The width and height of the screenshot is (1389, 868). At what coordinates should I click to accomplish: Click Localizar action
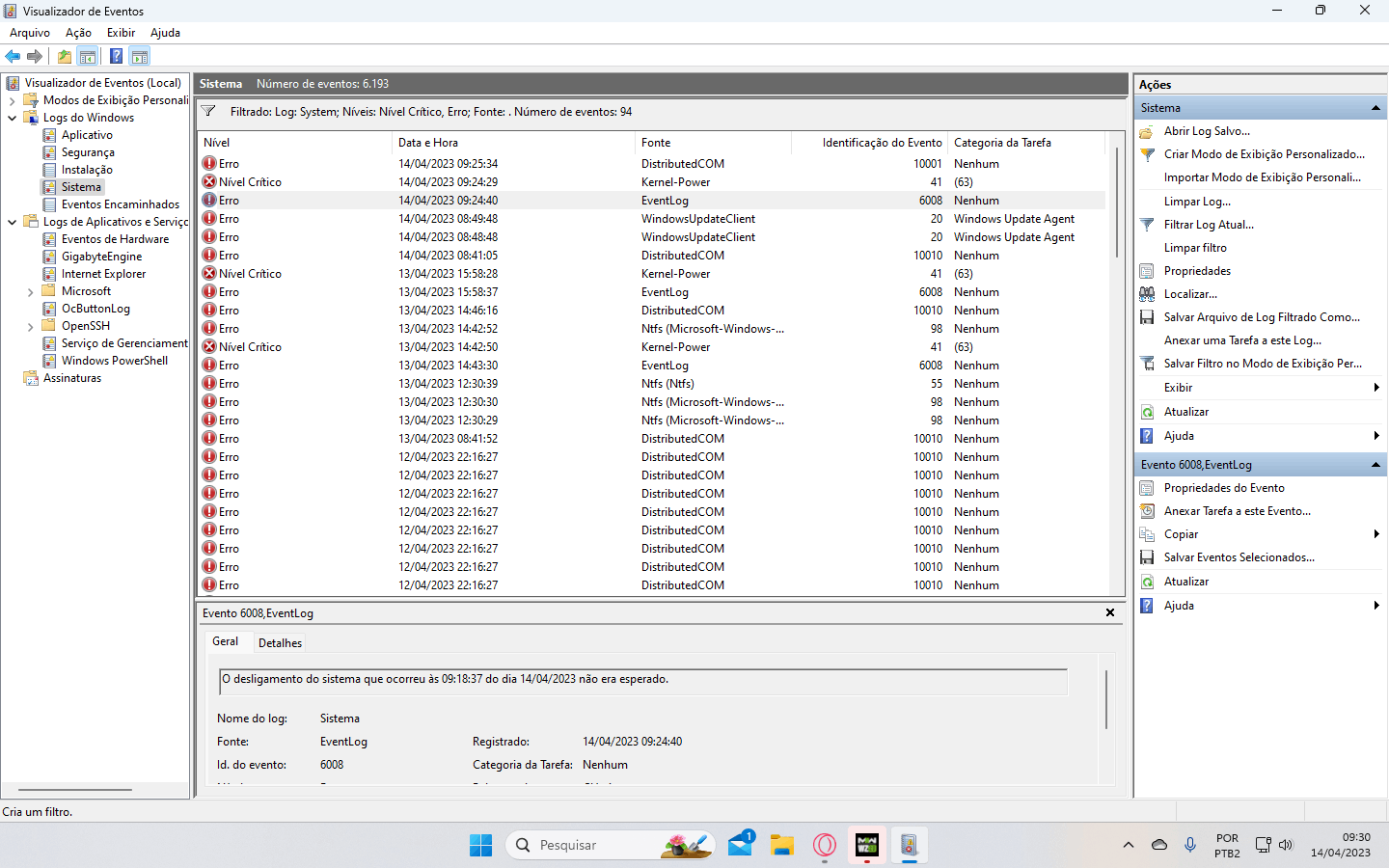1189,294
